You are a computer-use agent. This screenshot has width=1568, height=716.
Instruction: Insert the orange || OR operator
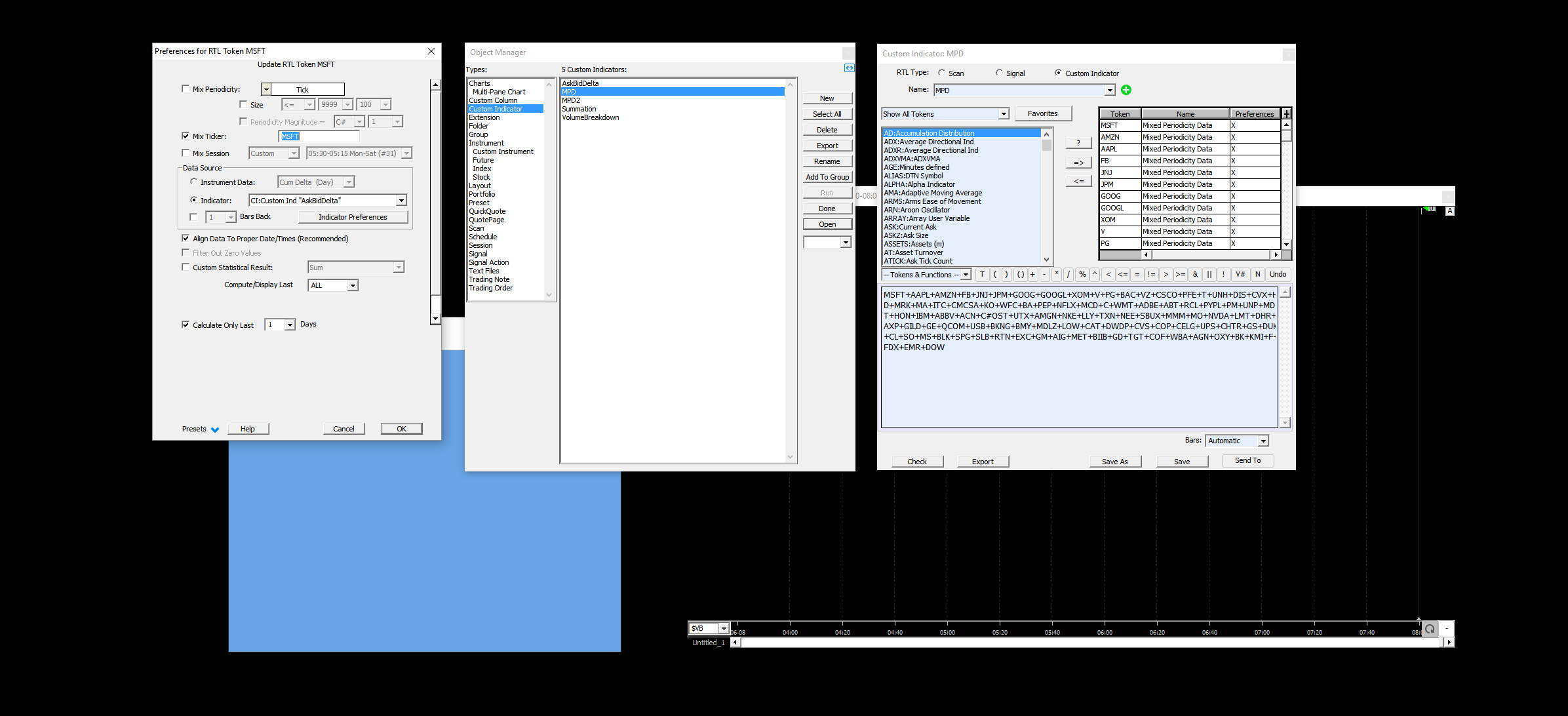(x=1209, y=275)
